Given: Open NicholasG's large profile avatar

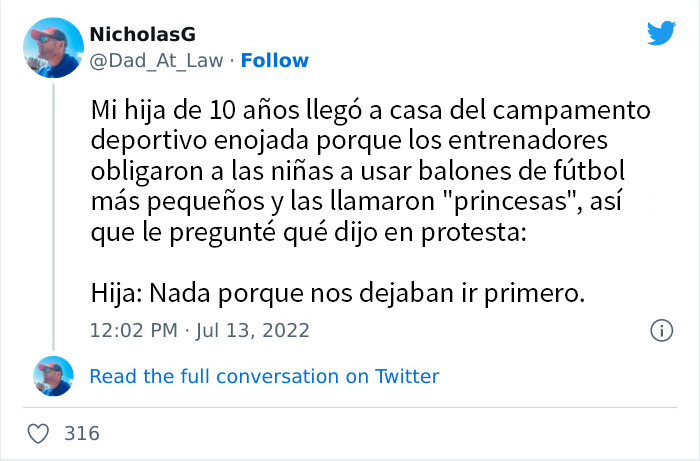Looking at the screenshot, I should coord(51,47).
